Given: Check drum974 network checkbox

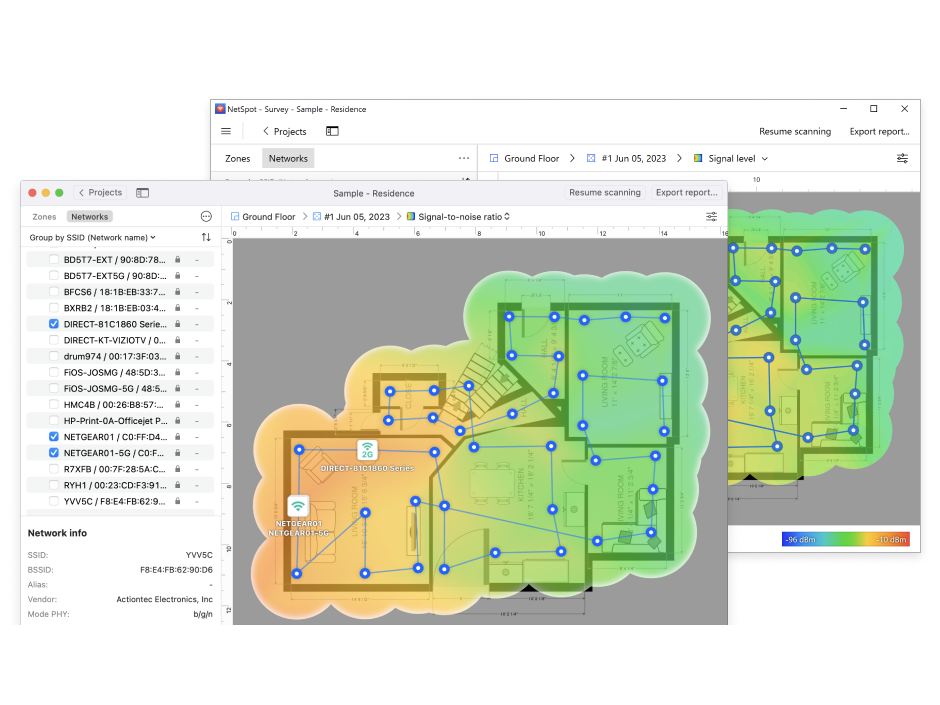Looking at the screenshot, I should (54, 356).
